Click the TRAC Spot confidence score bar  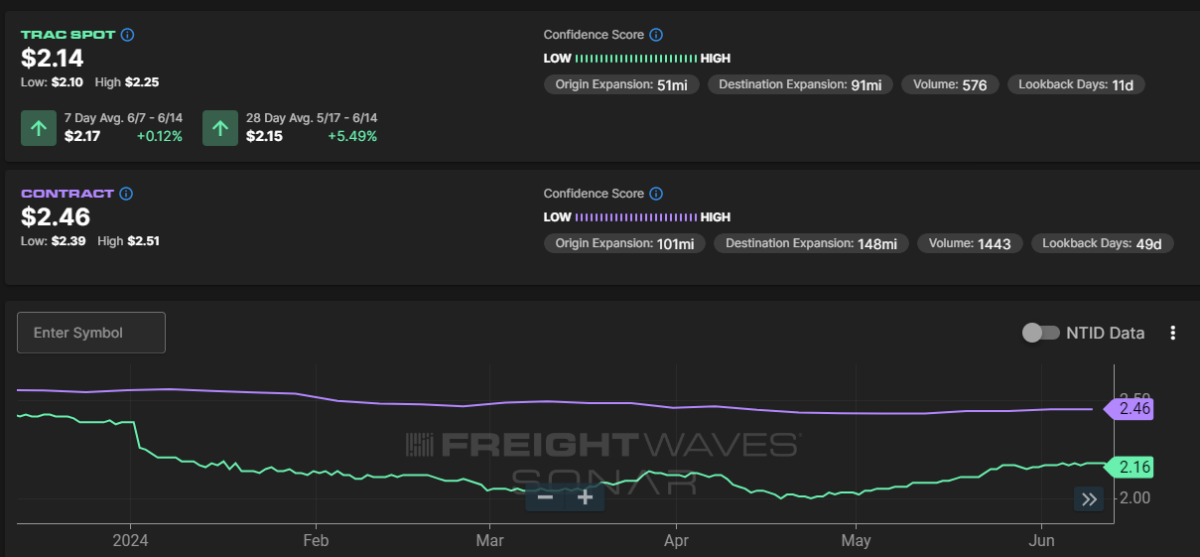click(x=636, y=58)
